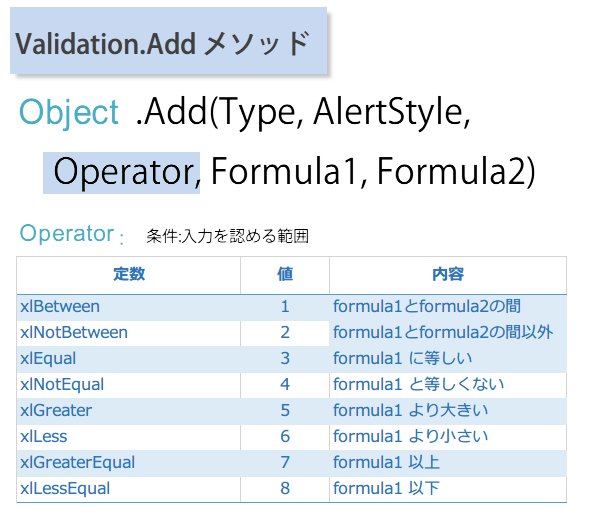The image size is (600, 521).
Task: Click the 定数 column header
Action: 129,275
